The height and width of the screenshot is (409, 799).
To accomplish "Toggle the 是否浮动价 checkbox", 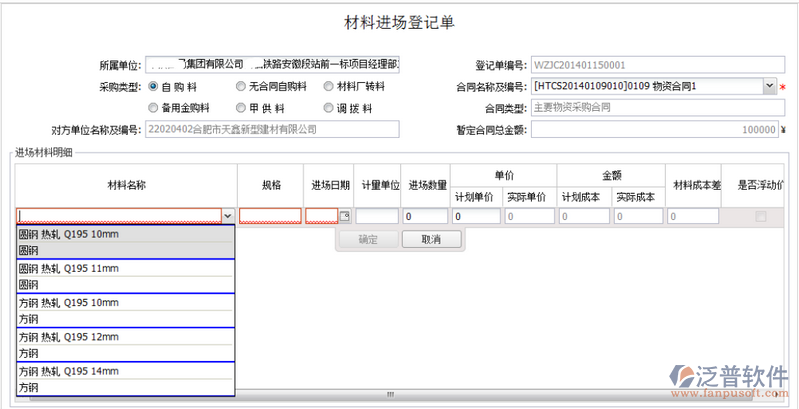I will pyautogui.click(x=761, y=216).
